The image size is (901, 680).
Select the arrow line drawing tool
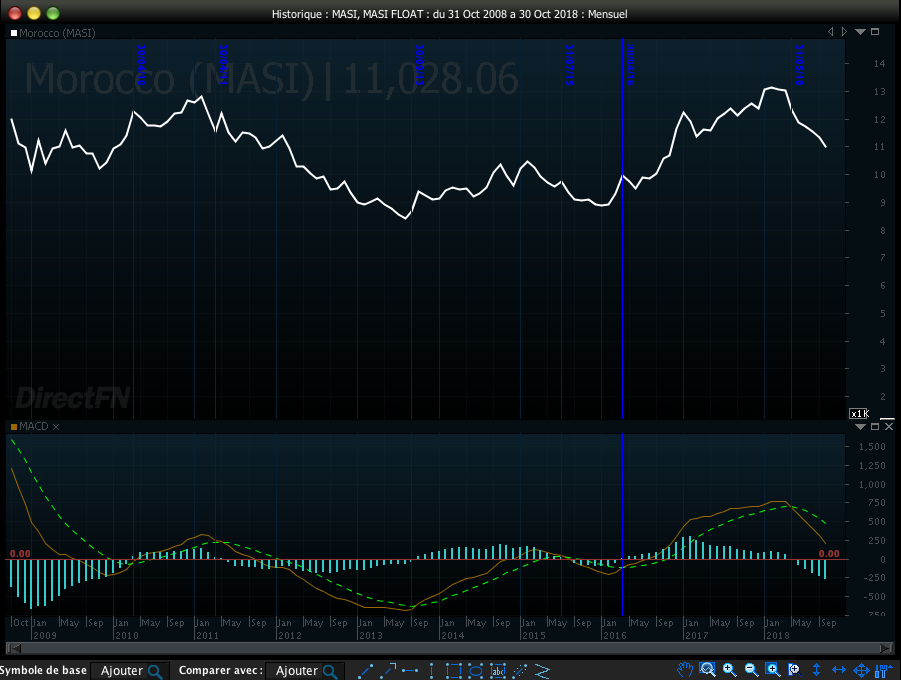(x=388, y=671)
